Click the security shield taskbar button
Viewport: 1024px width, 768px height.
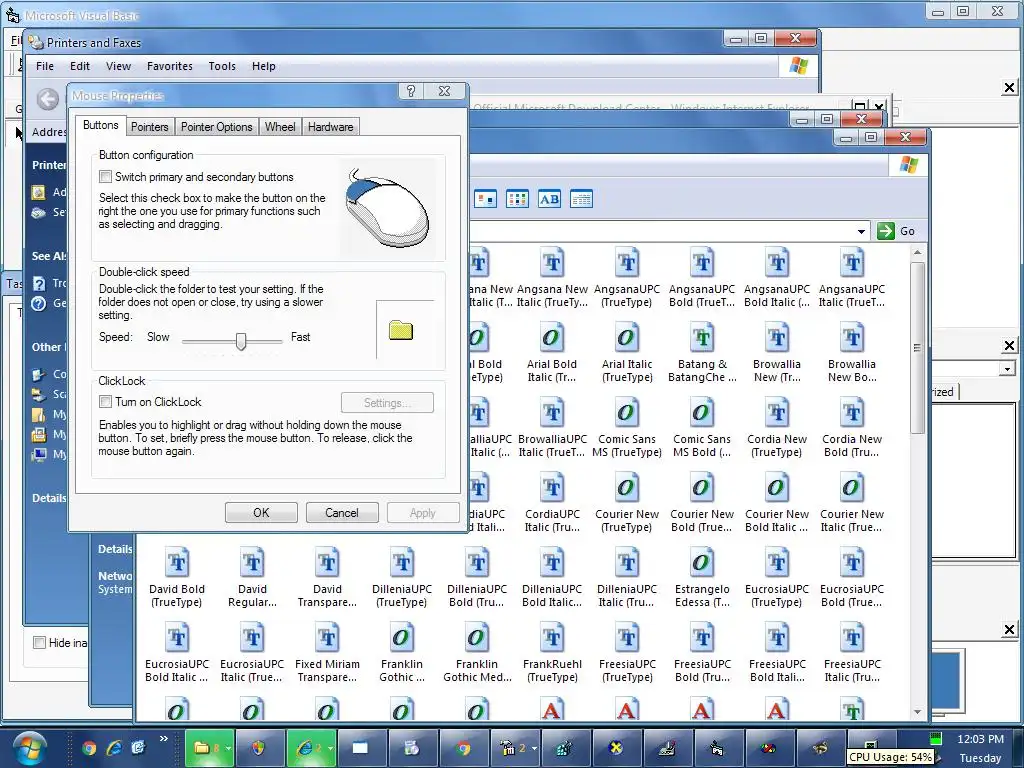[x=259, y=748]
